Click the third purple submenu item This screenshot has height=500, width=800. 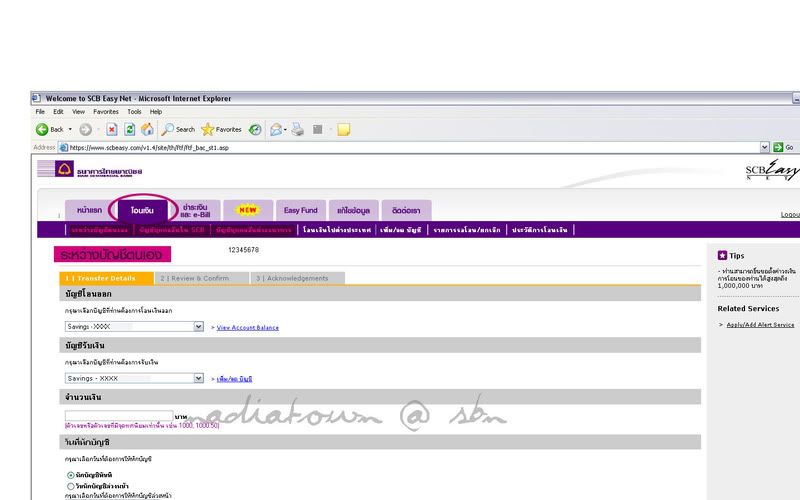(x=254, y=230)
